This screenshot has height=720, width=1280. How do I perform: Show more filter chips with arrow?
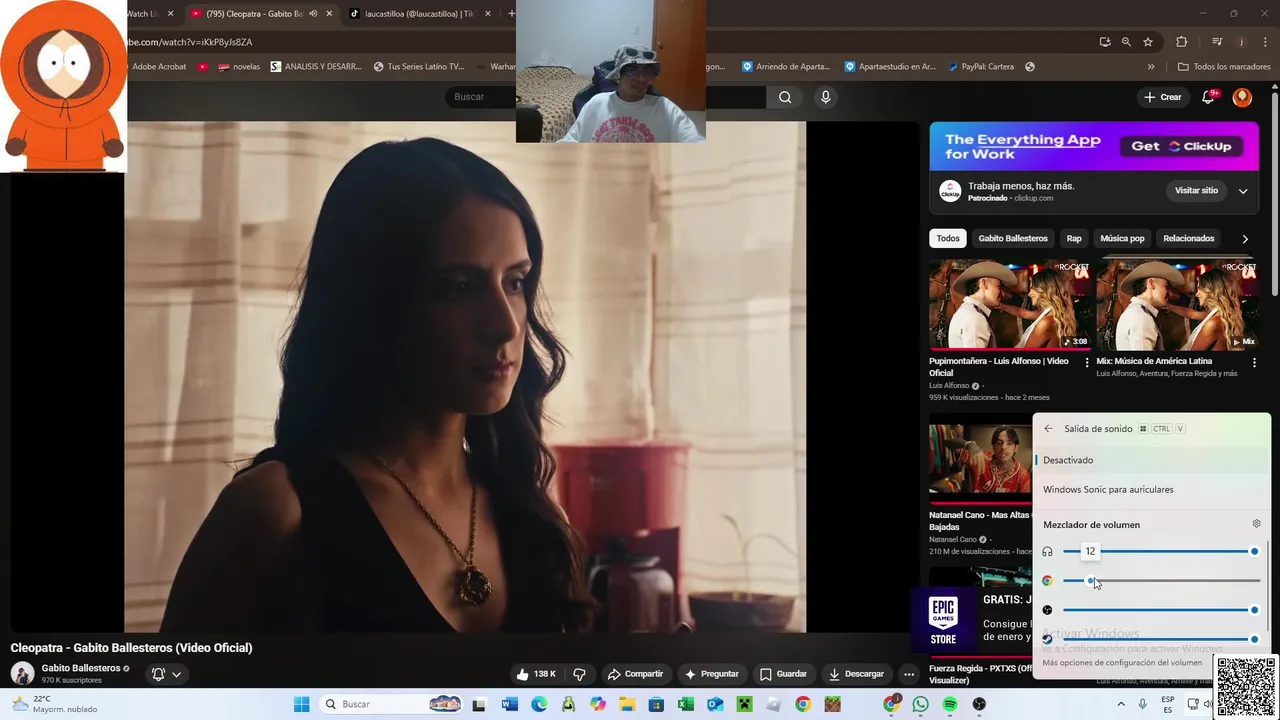point(1245,239)
